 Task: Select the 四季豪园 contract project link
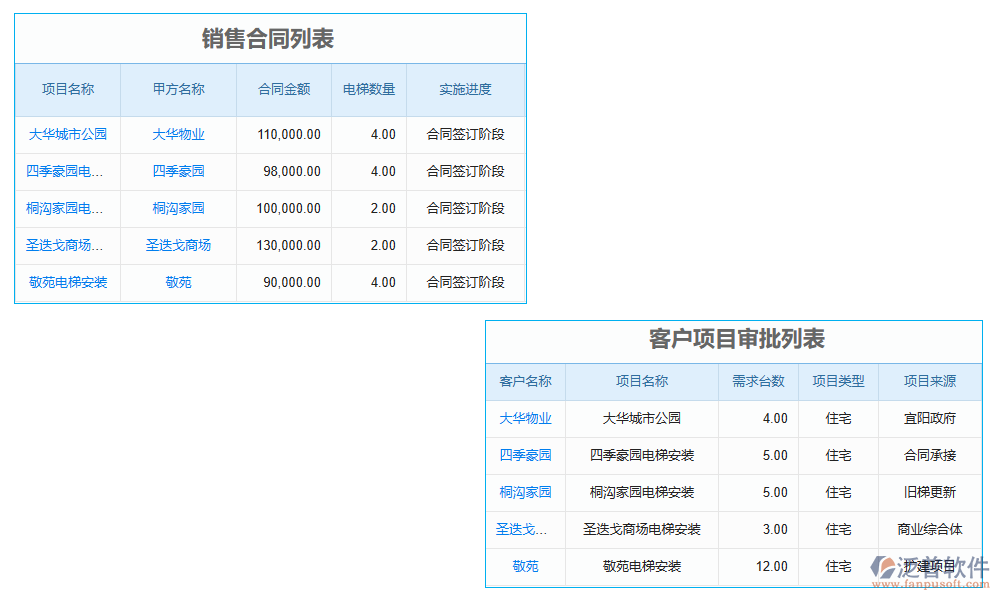[x=66, y=171]
